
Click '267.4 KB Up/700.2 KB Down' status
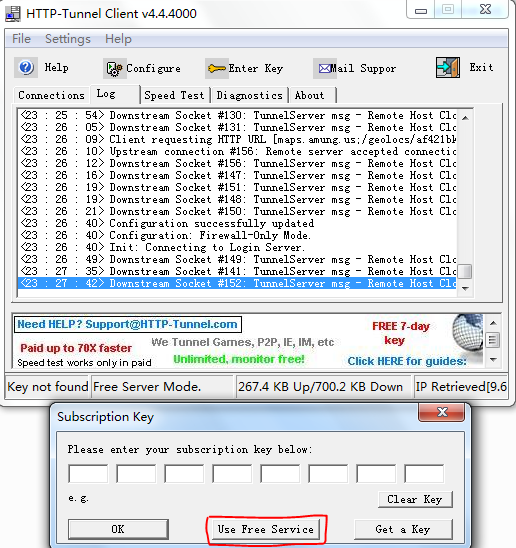[x=324, y=387]
